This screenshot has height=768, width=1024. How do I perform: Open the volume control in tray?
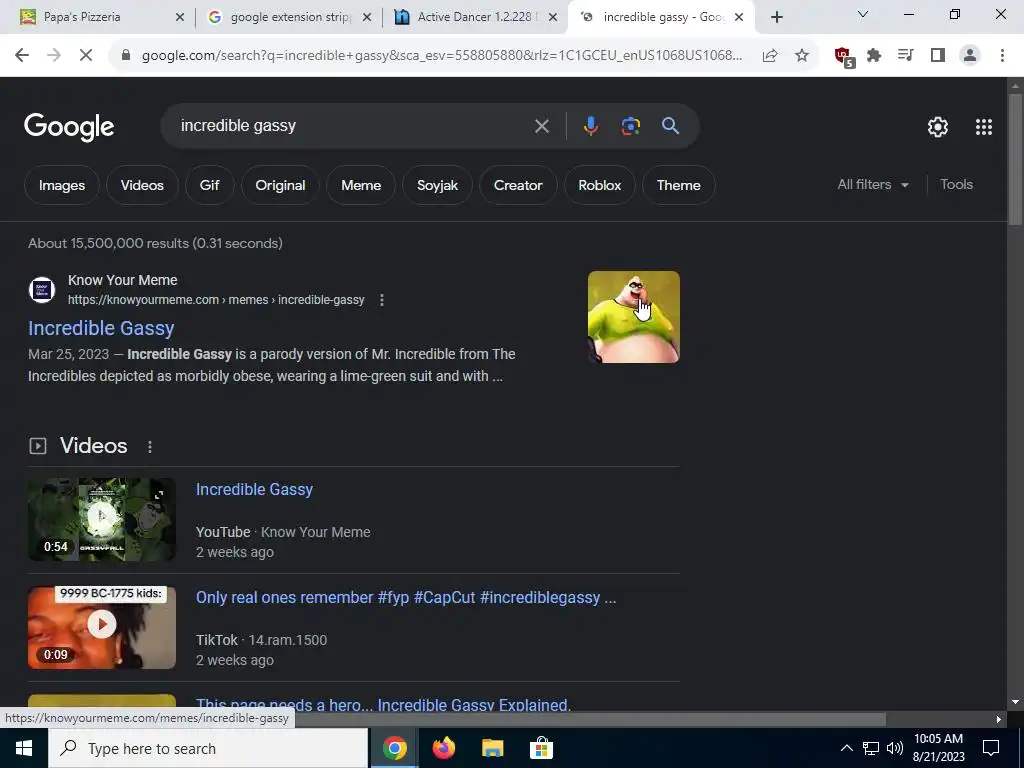click(895, 748)
